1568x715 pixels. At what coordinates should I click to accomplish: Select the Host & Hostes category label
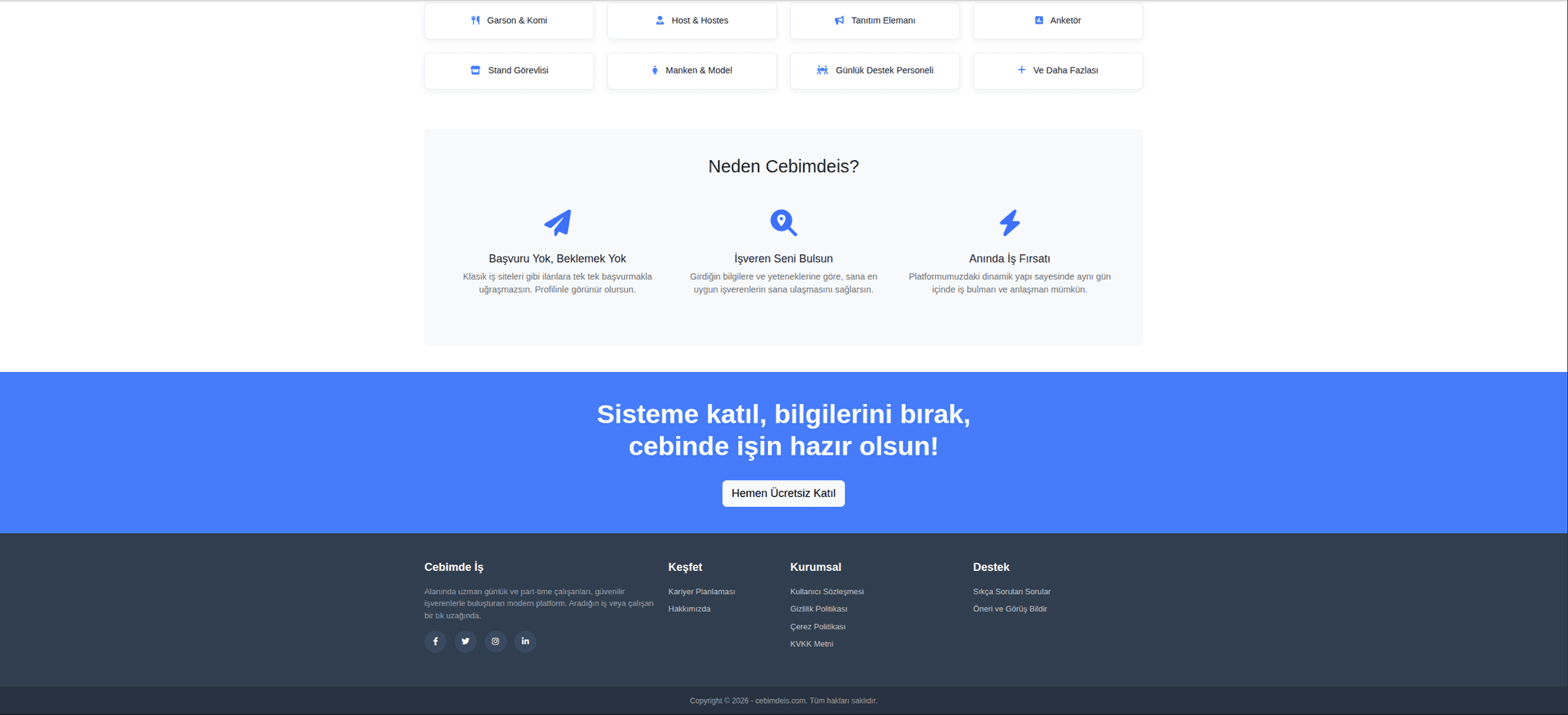click(700, 21)
